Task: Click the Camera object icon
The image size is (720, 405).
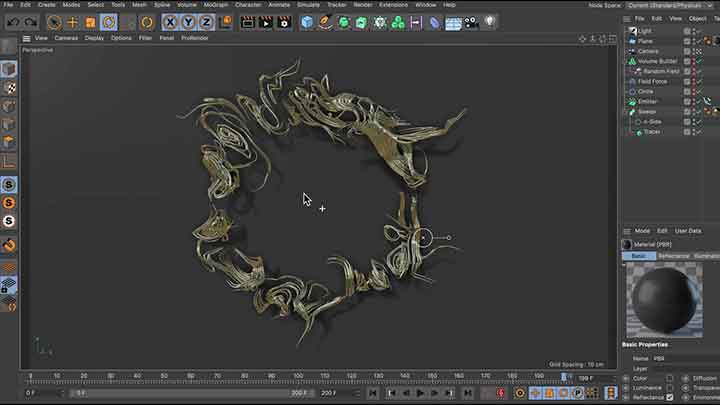Action: click(x=471, y=22)
